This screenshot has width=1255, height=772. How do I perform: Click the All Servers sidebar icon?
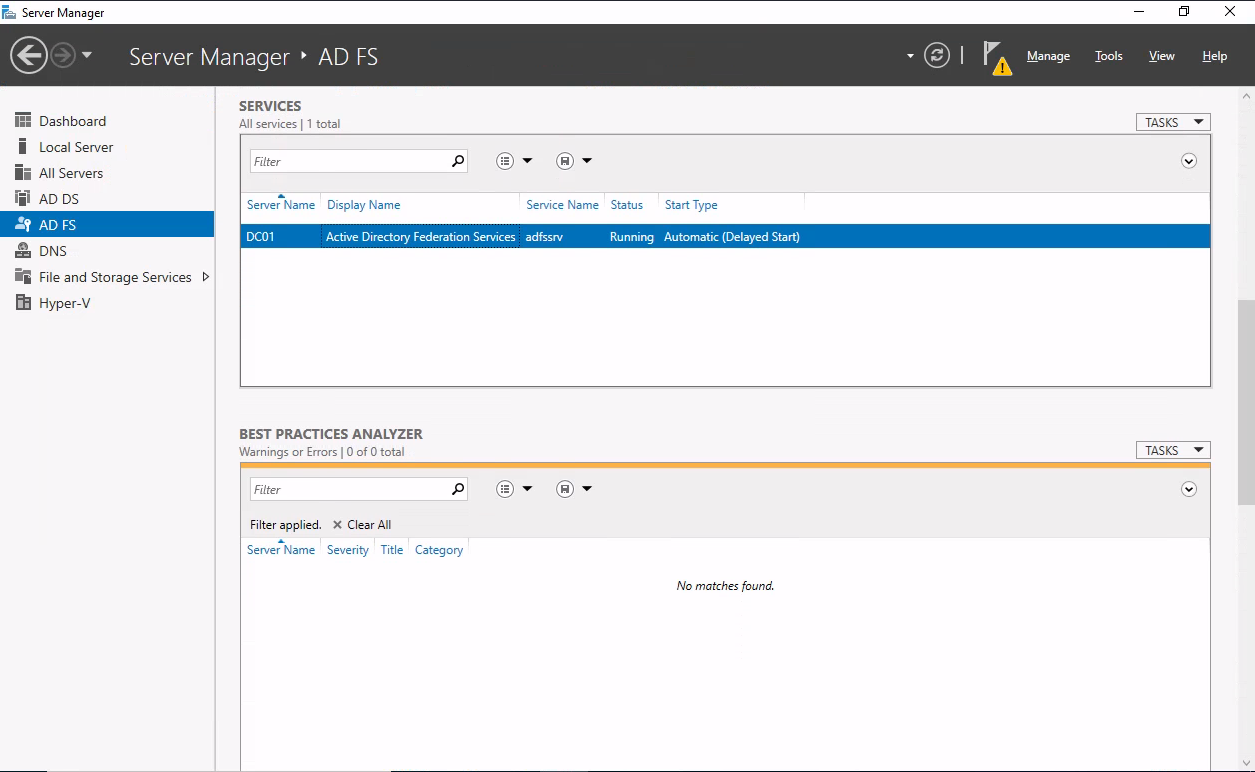23,172
